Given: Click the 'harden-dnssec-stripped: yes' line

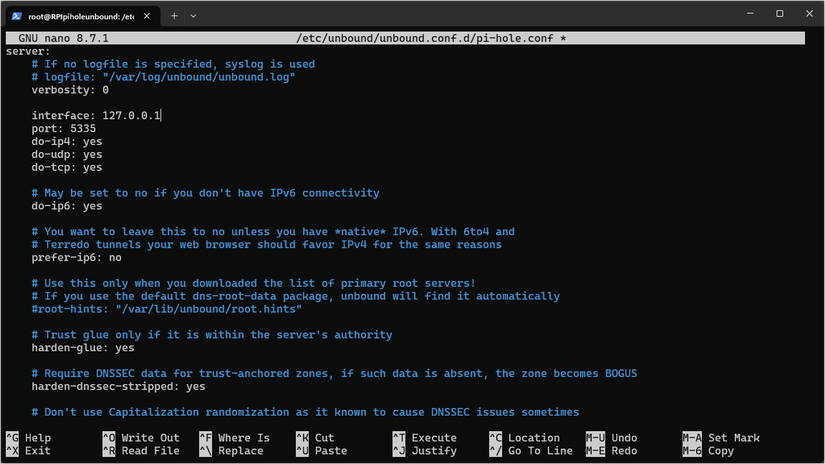Looking at the screenshot, I should click(x=118, y=387).
